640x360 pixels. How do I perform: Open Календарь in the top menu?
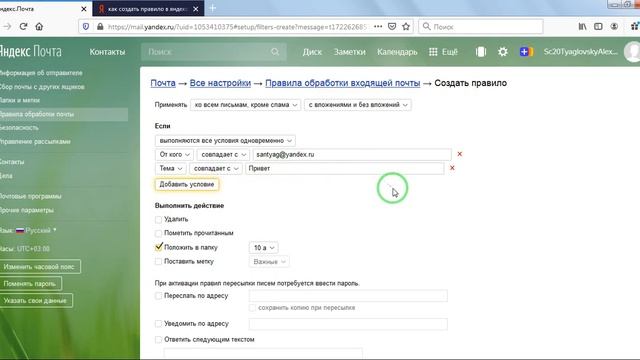click(x=397, y=52)
